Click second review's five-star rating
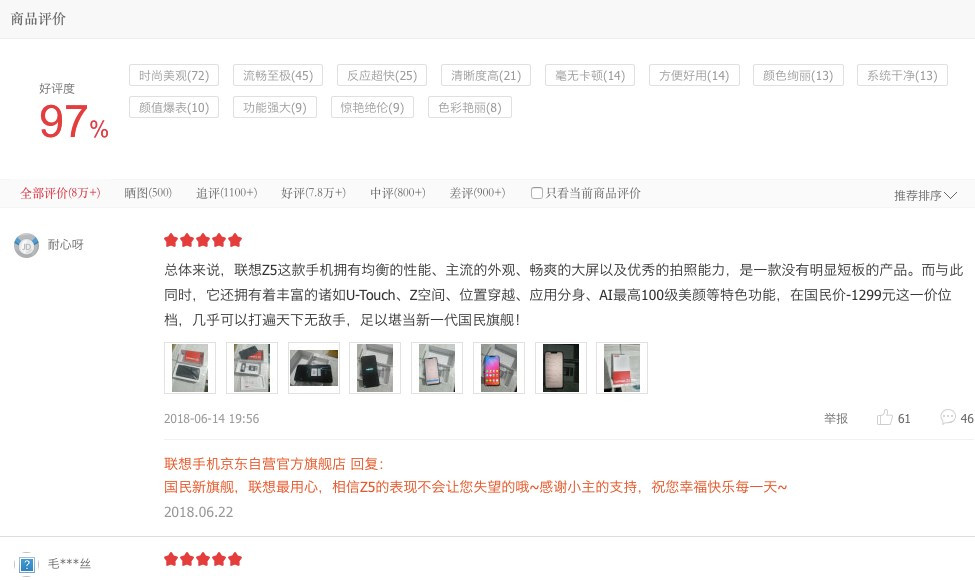The height and width of the screenshot is (580, 975). coord(203,559)
